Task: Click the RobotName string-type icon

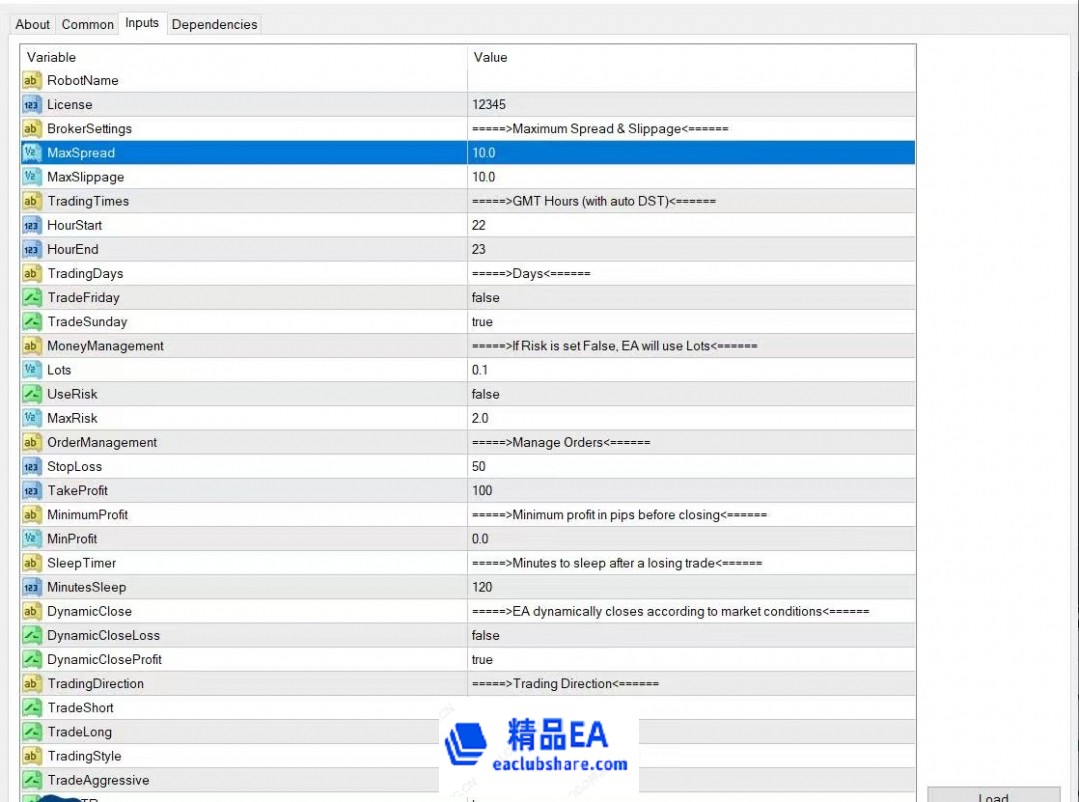Action: tap(31, 81)
